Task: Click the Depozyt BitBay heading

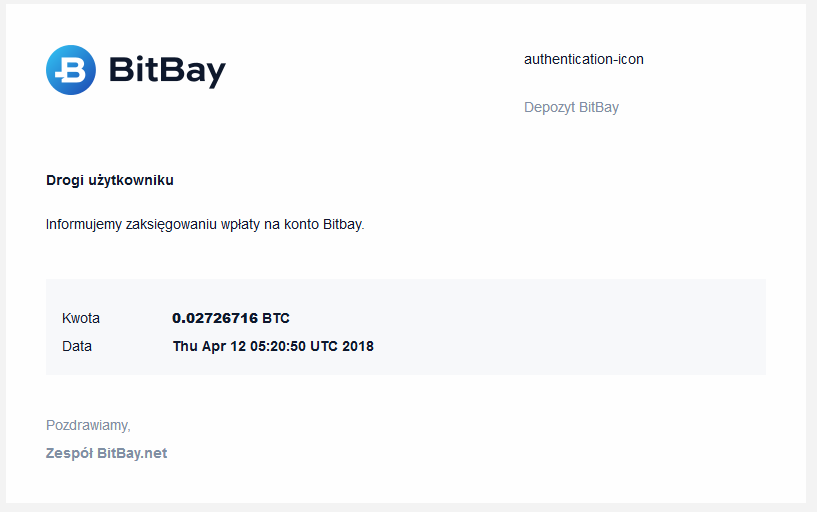Action: pos(571,107)
